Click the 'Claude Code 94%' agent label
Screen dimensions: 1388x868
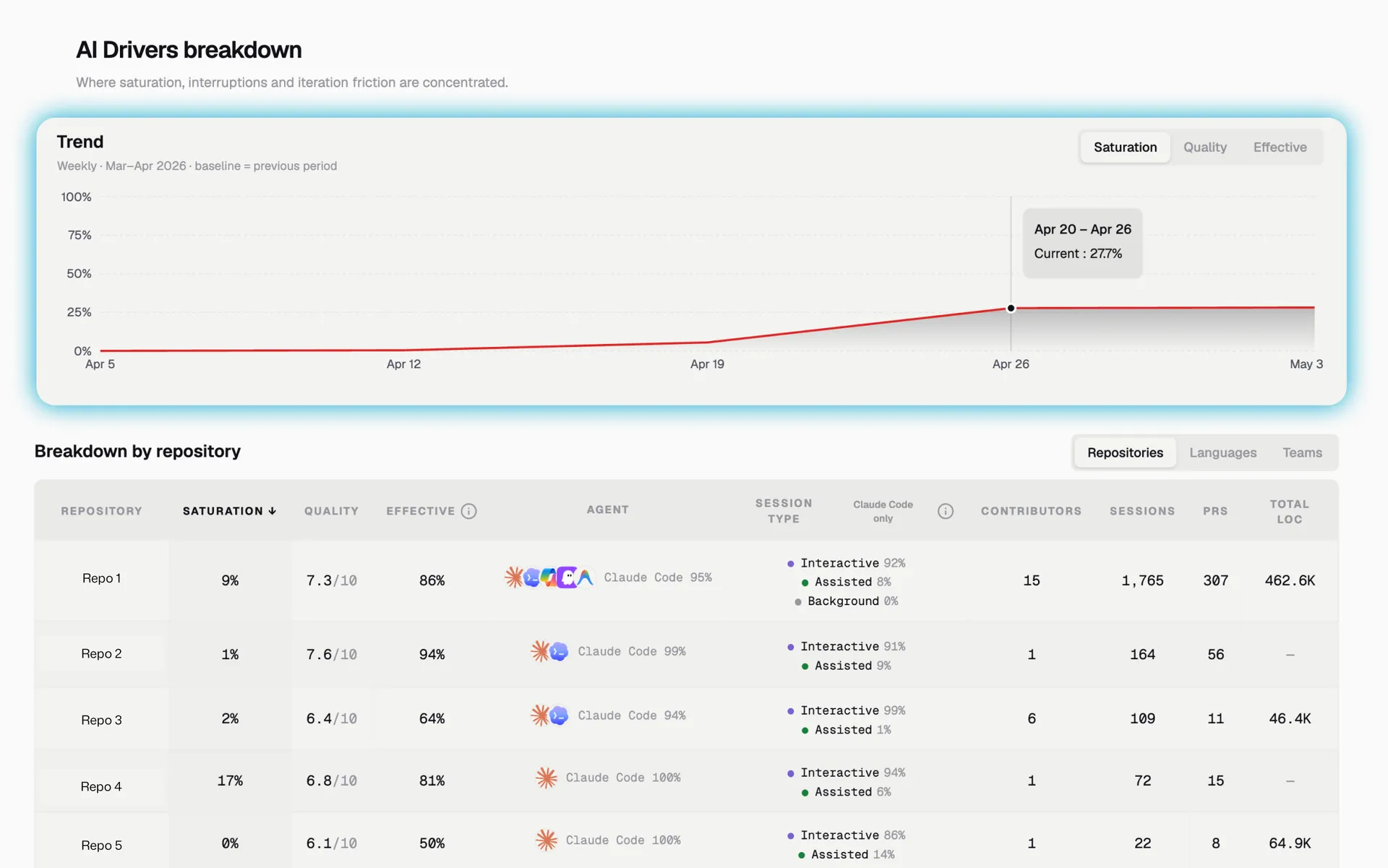632,716
